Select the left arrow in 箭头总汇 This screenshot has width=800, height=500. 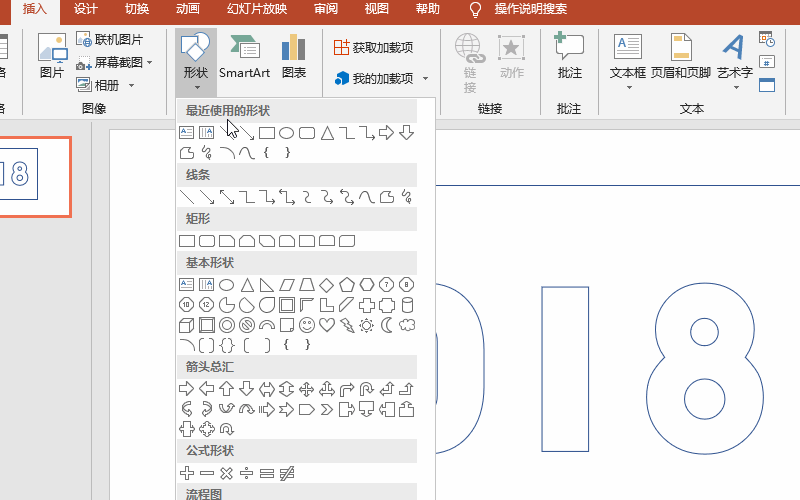click(x=207, y=389)
